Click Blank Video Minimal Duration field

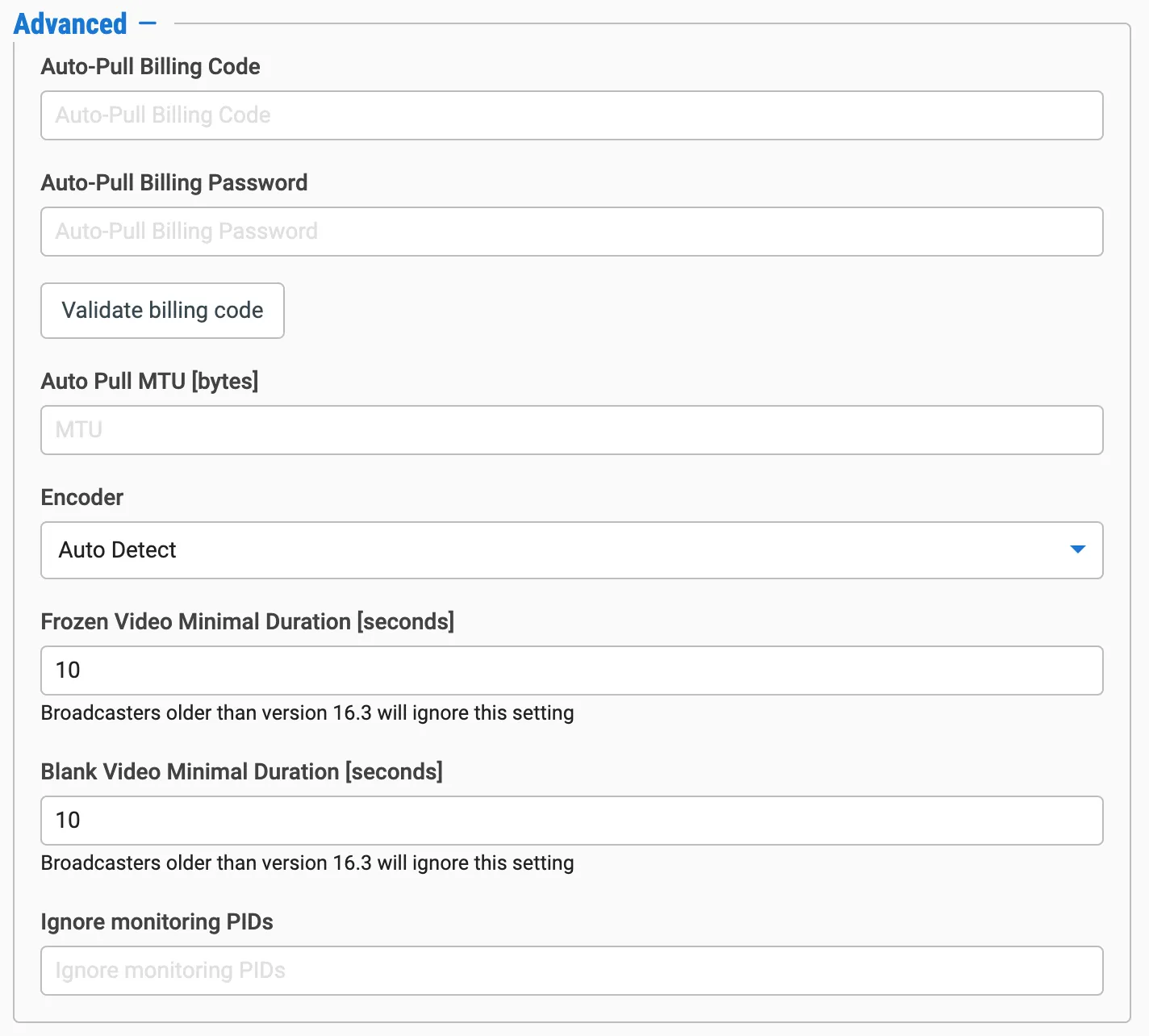[x=571, y=821]
